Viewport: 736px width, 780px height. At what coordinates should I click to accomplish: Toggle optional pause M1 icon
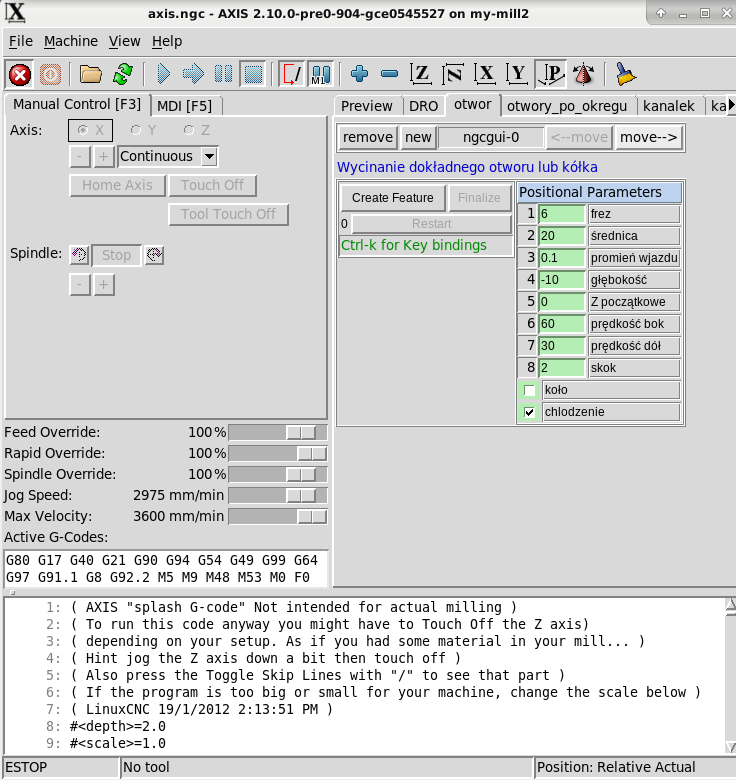tap(321, 75)
